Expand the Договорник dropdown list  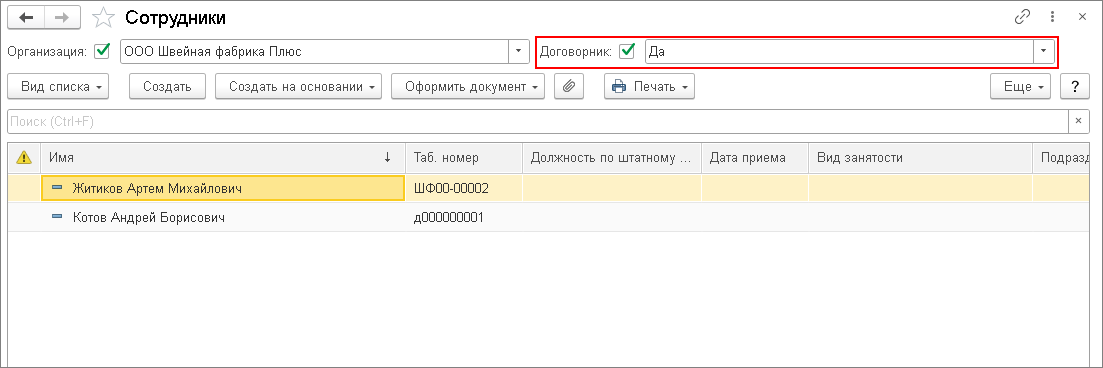pos(1043,51)
